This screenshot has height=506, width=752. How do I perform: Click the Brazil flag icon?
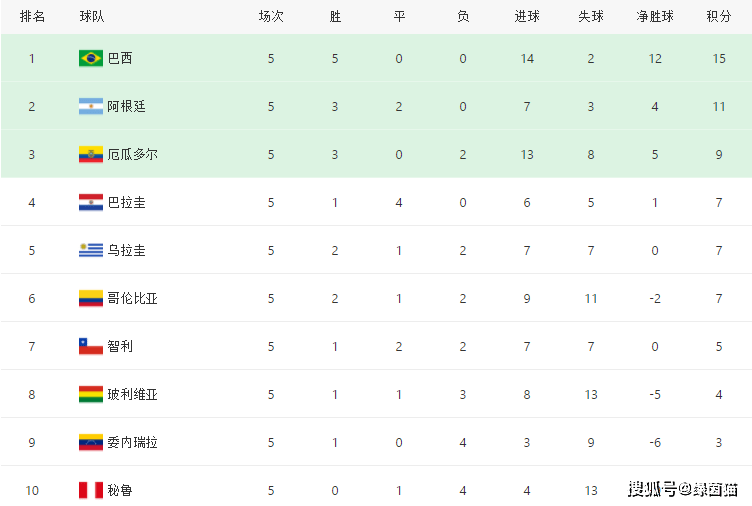point(91,59)
